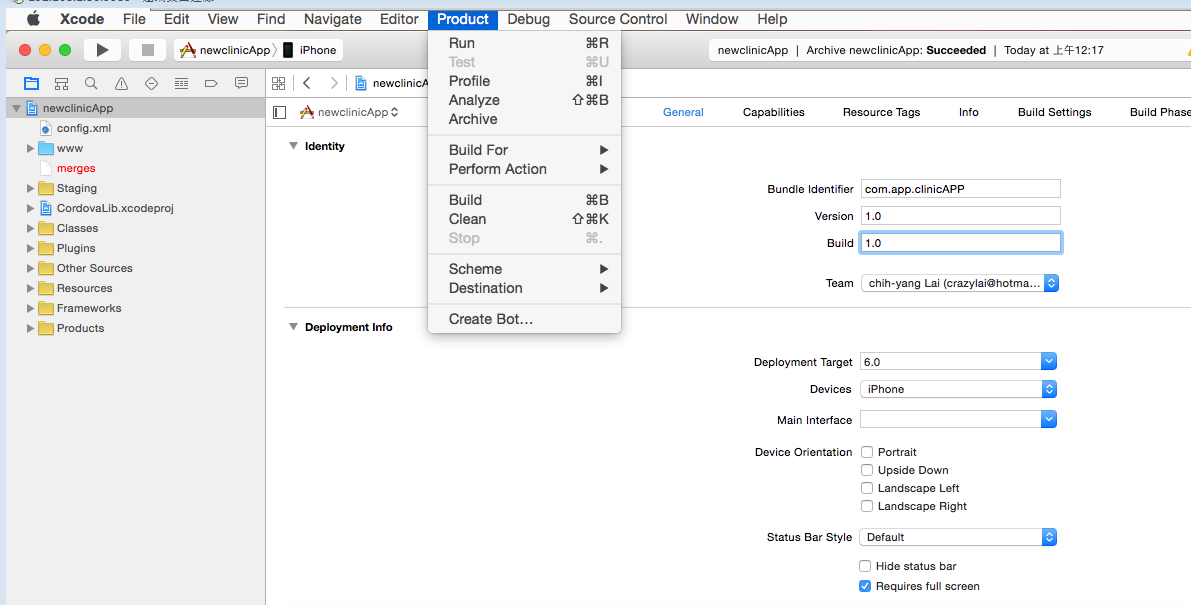Expand CordovaLib.xcodeproj

click(x=30, y=208)
